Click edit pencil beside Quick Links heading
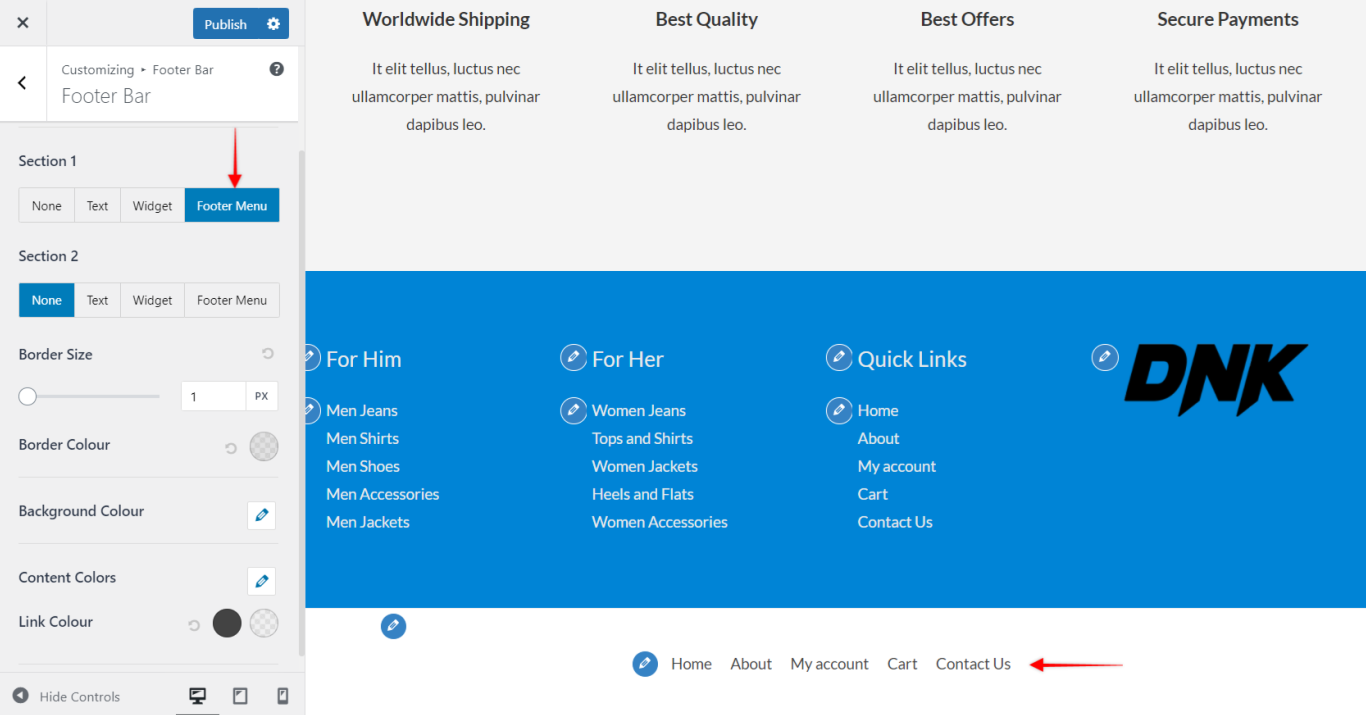The height and width of the screenshot is (715, 1366). (x=839, y=357)
